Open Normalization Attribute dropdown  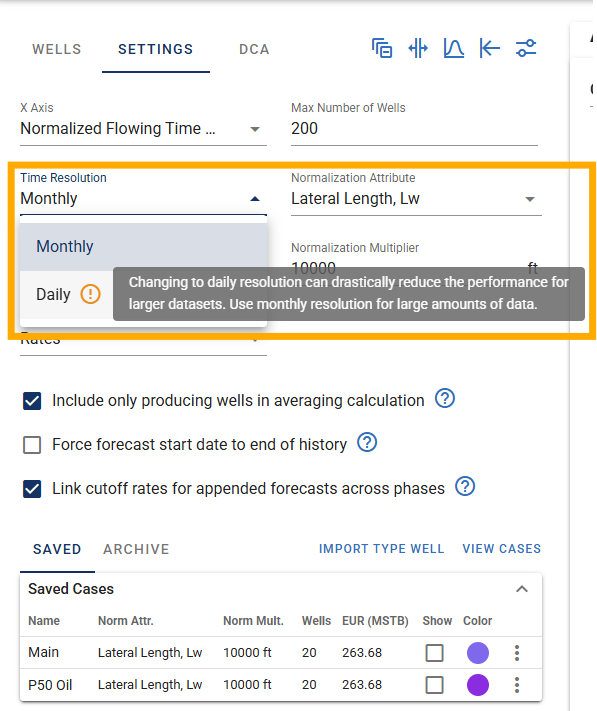(x=416, y=199)
